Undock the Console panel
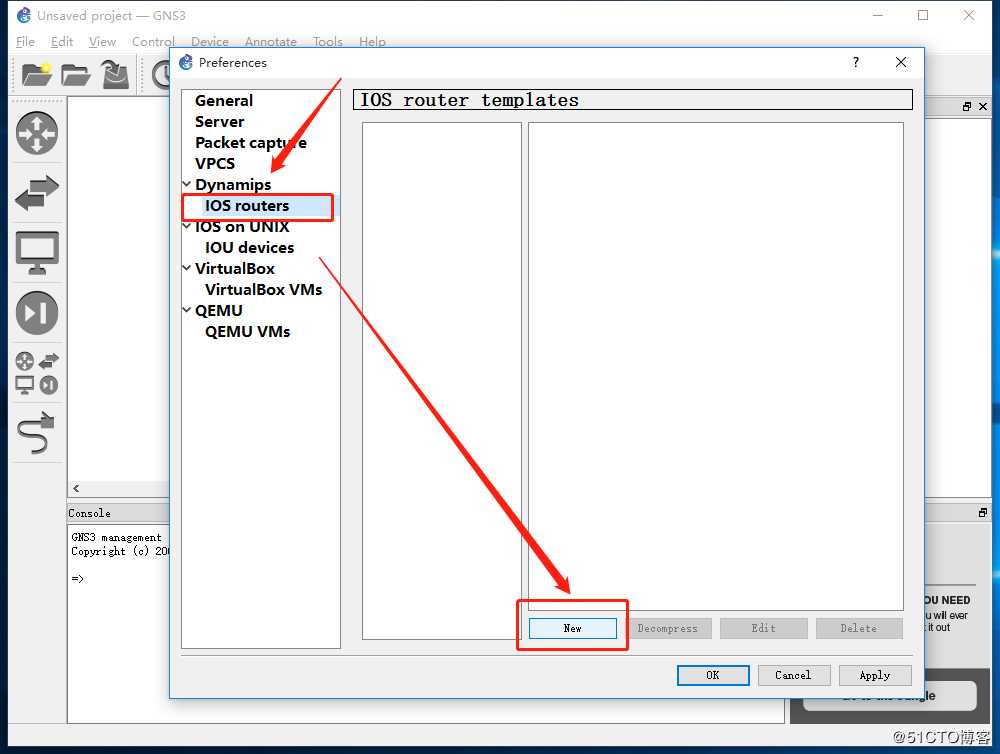 [983, 513]
